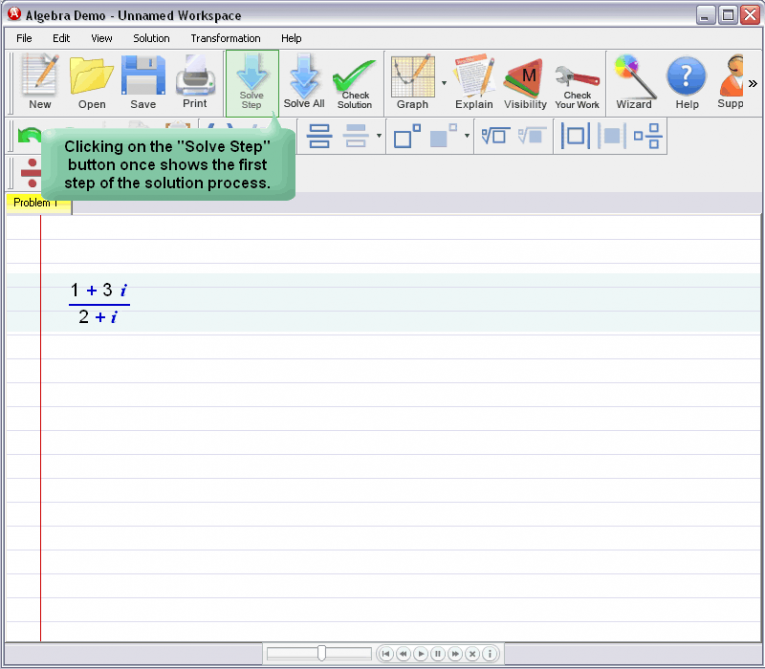Show more toolbar items with the chevron

753,83
